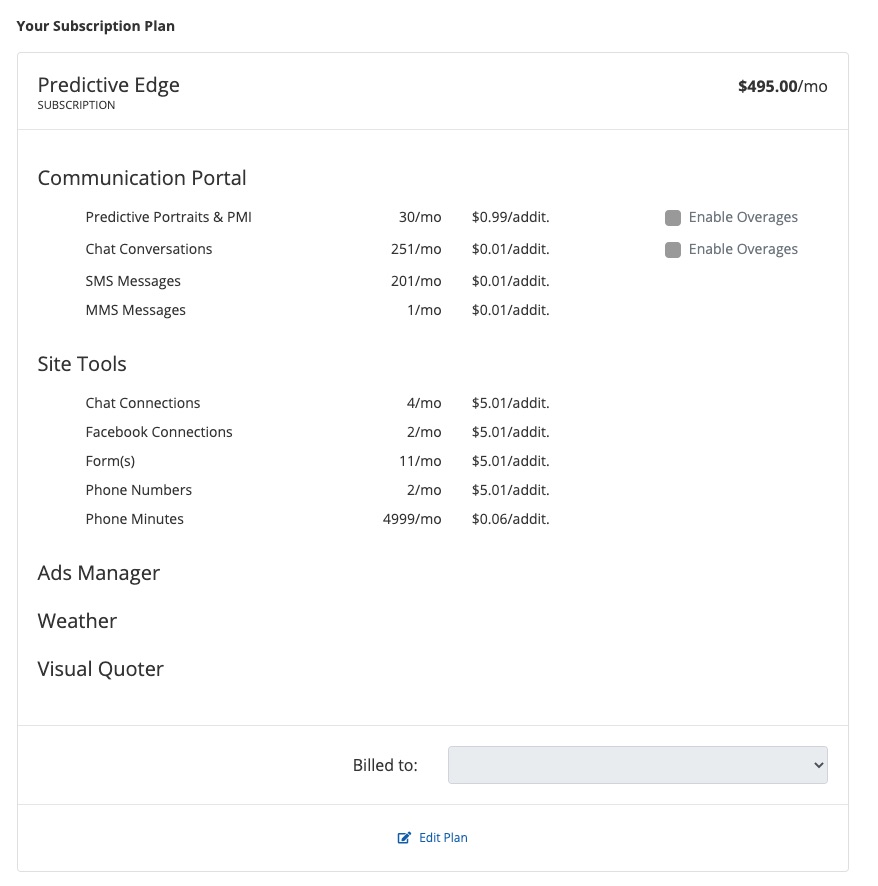Expand the Ads Manager section
The image size is (878, 886).
point(99,573)
